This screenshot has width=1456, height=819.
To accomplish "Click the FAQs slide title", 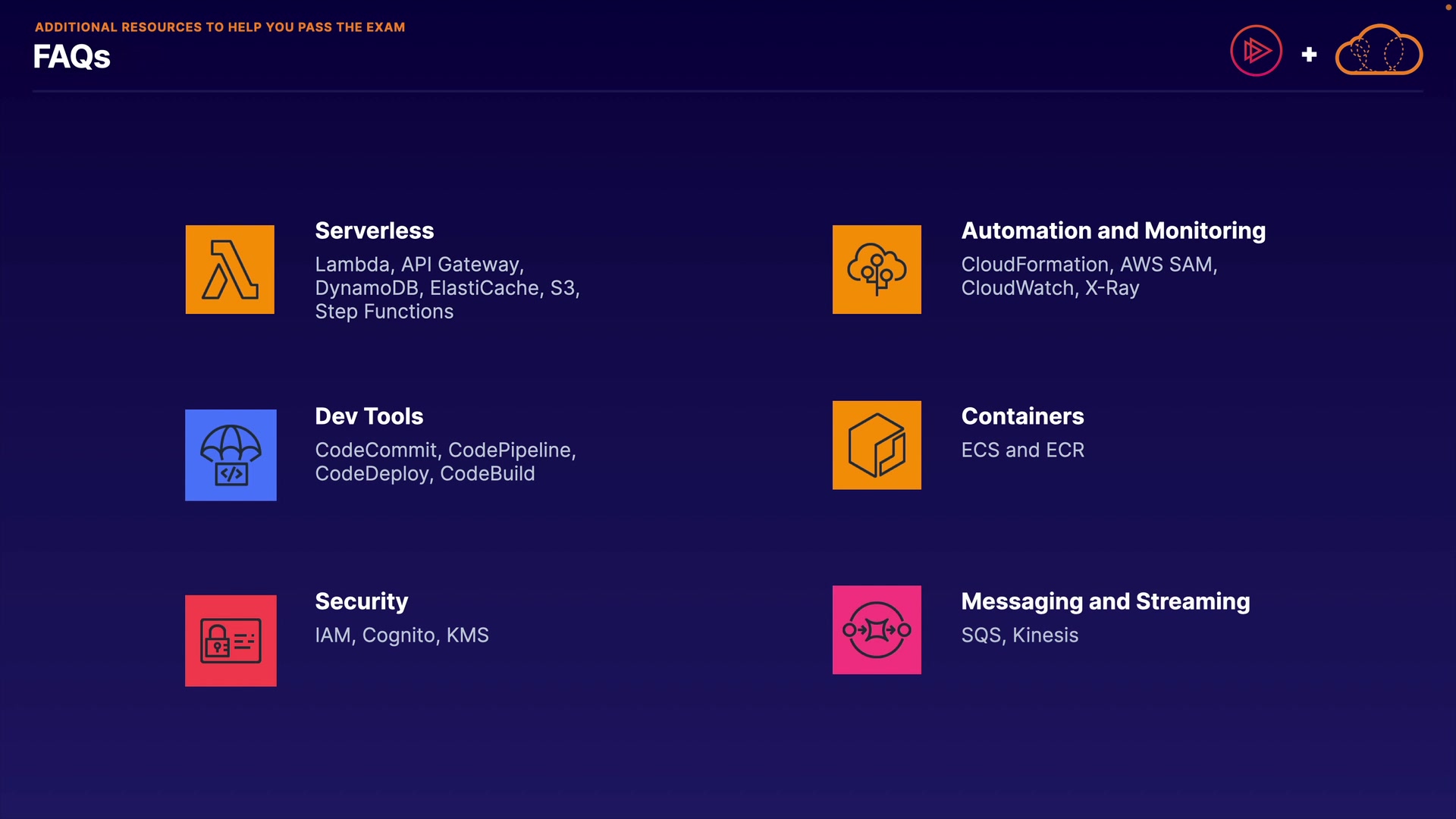I will tap(71, 57).
